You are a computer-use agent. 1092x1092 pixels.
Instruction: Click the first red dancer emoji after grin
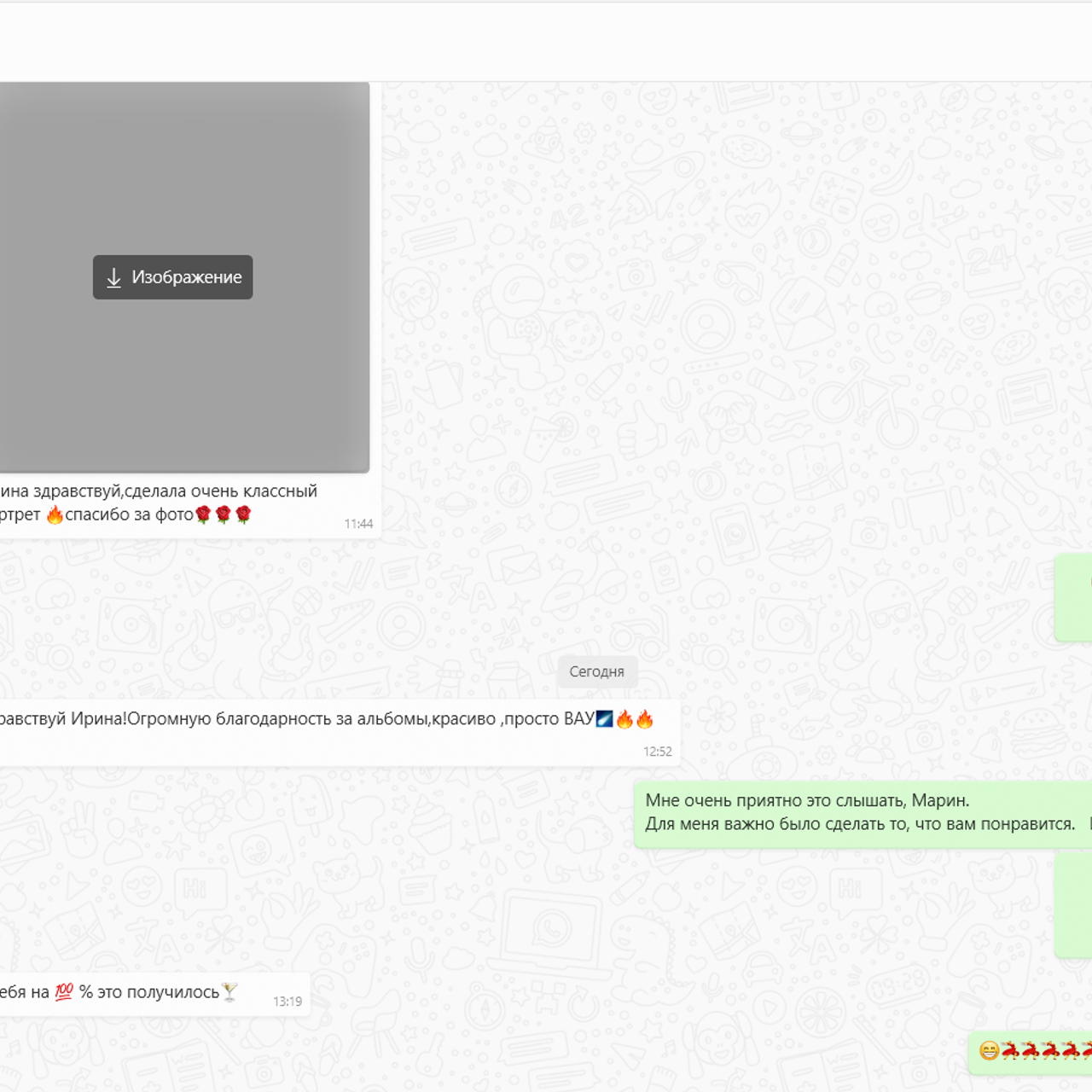pos(1010,1050)
